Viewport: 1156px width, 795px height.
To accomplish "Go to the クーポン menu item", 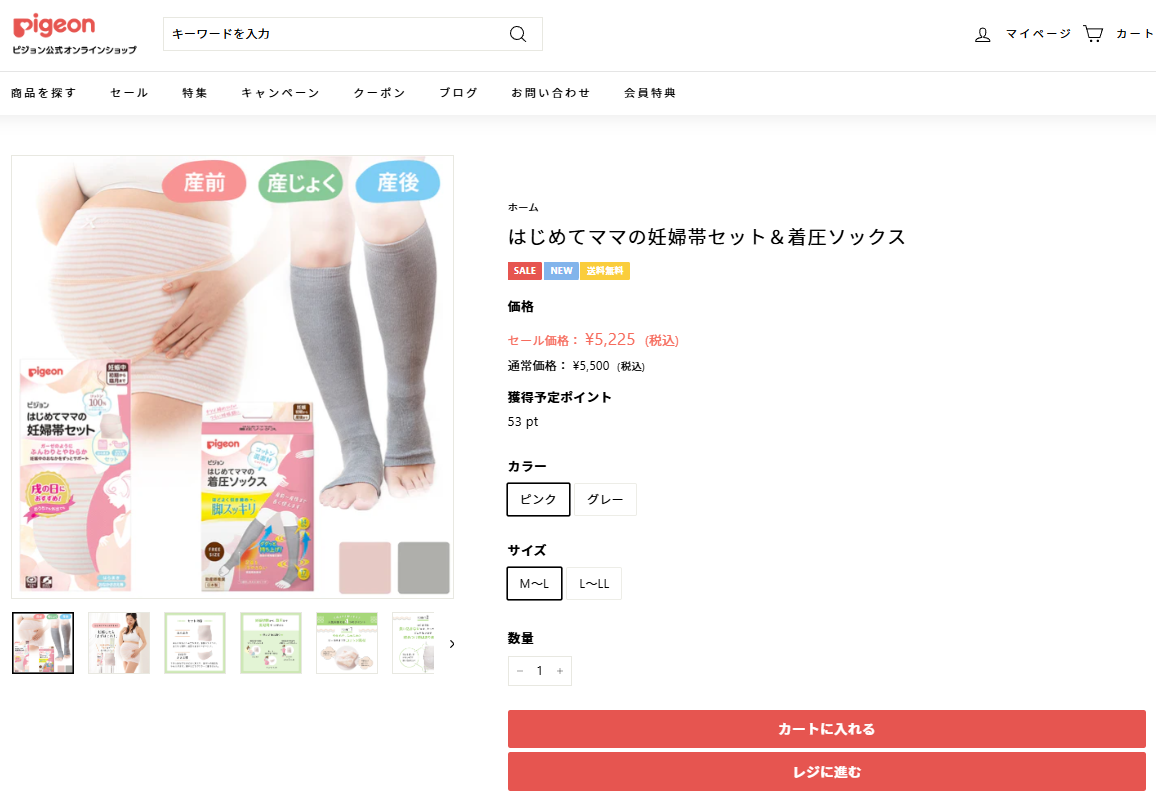I will (x=379, y=93).
